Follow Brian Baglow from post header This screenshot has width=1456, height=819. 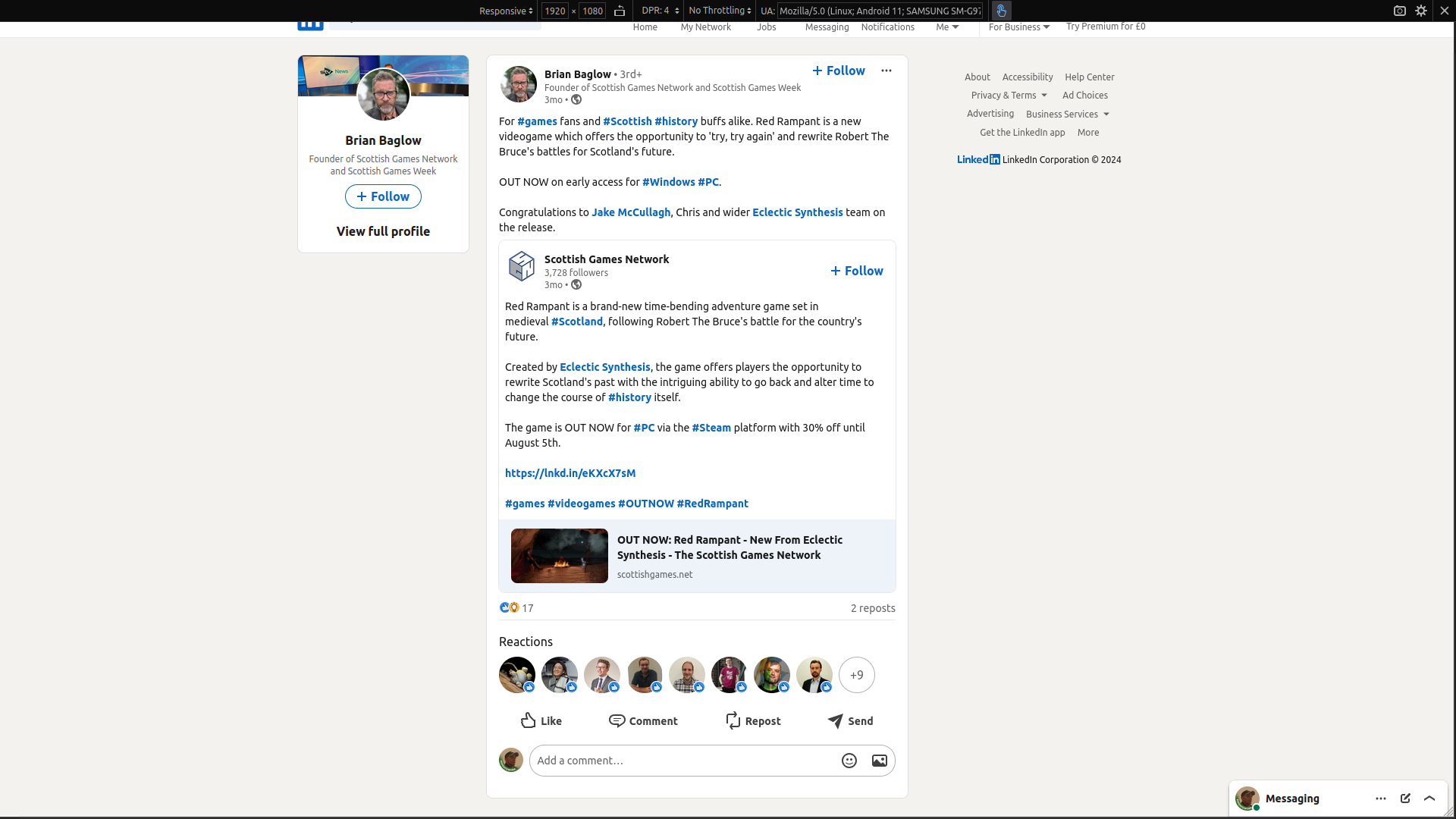[x=839, y=71]
